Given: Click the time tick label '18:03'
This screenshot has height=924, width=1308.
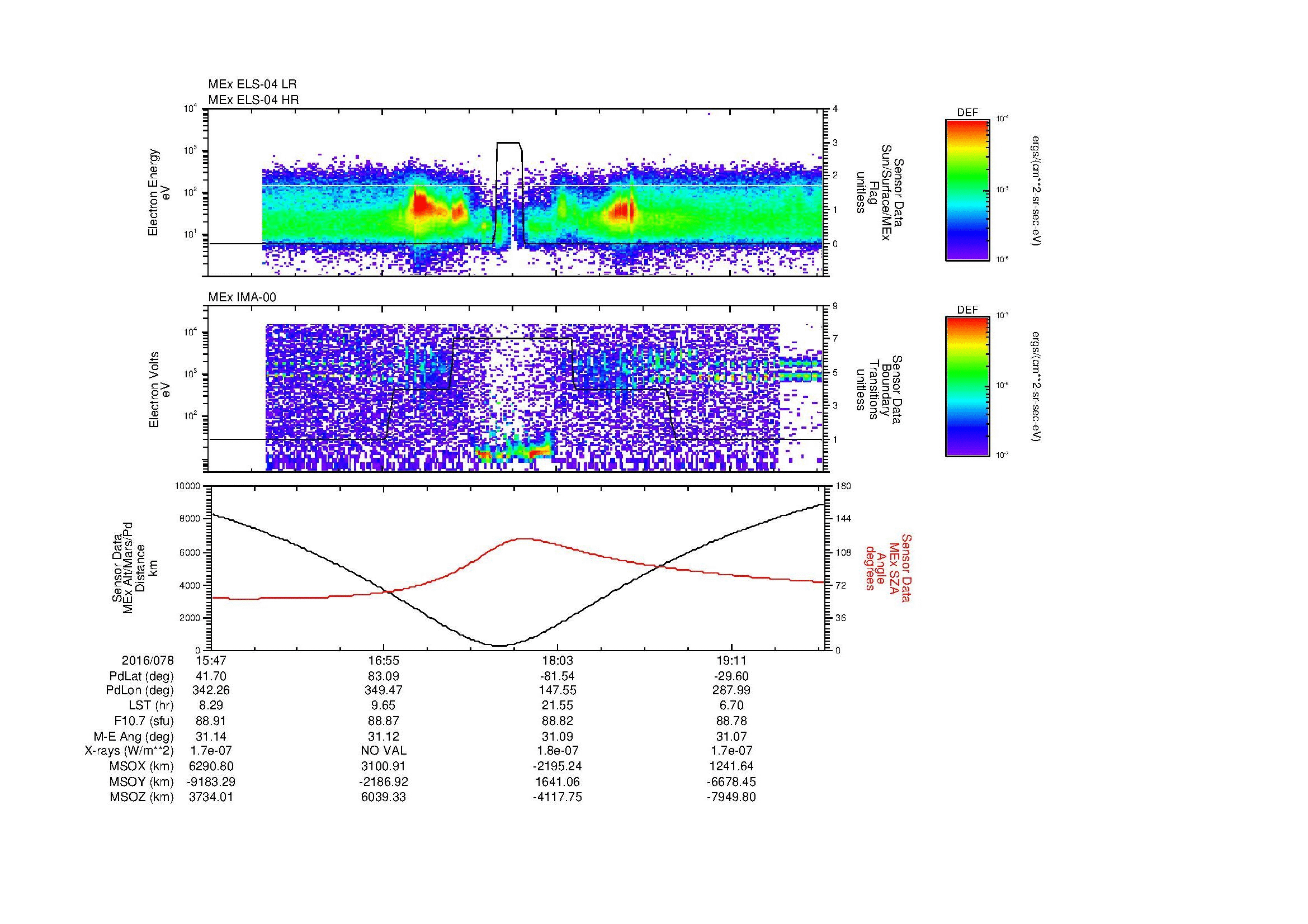Looking at the screenshot, I should (x=557, y=660).
